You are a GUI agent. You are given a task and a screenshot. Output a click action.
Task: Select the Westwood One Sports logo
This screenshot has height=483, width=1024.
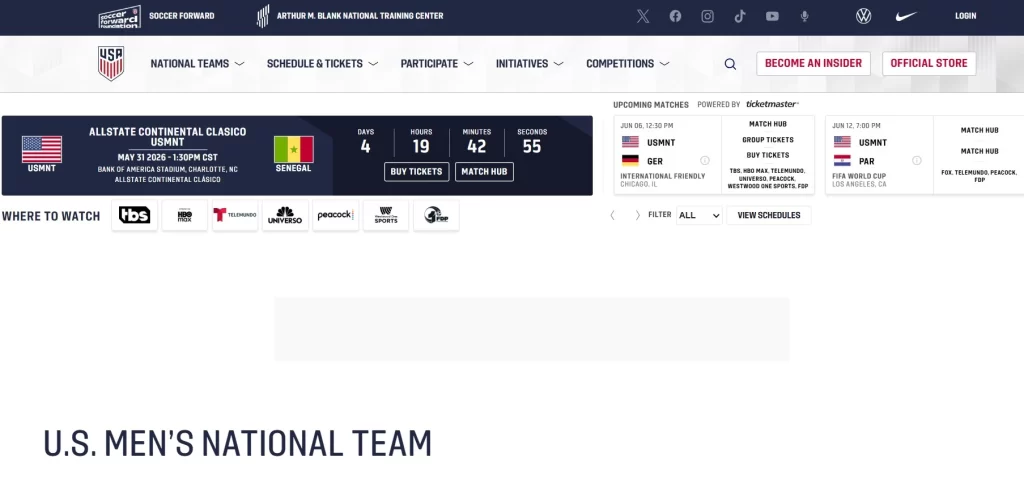click(x=386, y=215)
